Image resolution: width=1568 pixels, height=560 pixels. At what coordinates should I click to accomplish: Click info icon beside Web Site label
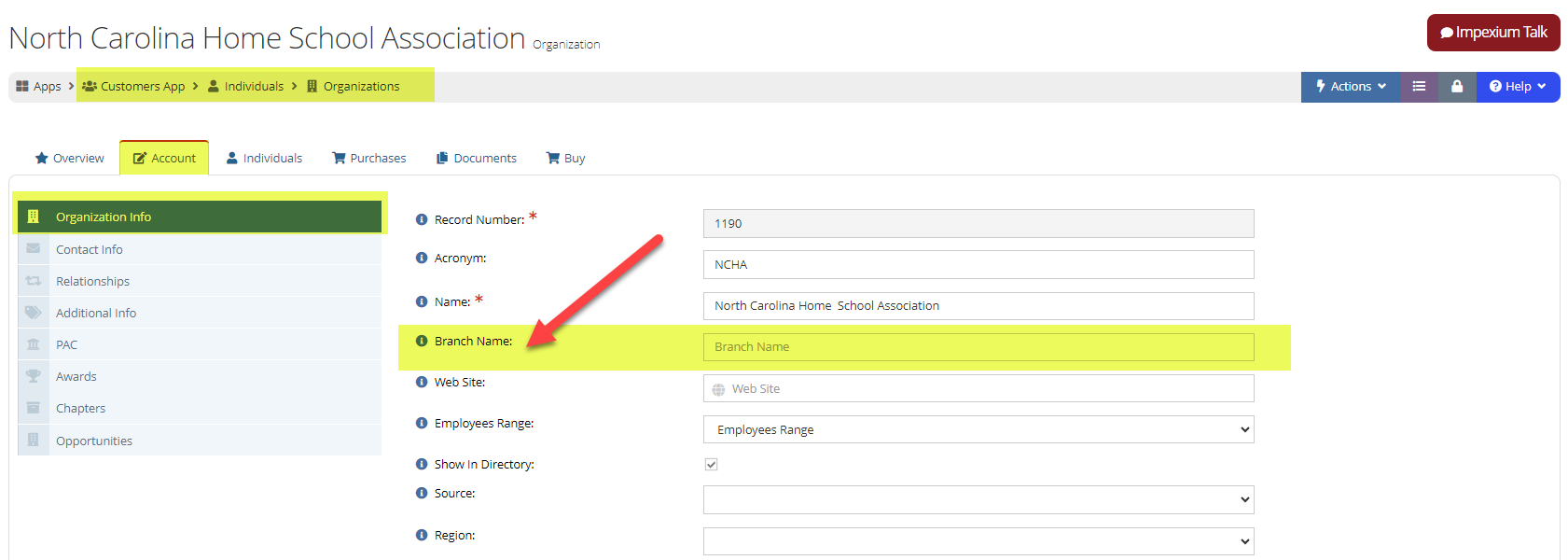[x=422, y=382]
